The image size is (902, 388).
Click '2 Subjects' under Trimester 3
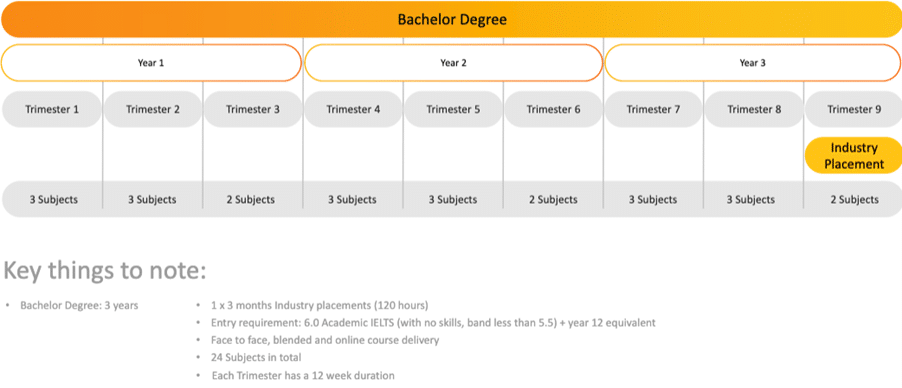pyautogui.click(x=251, y=200)
